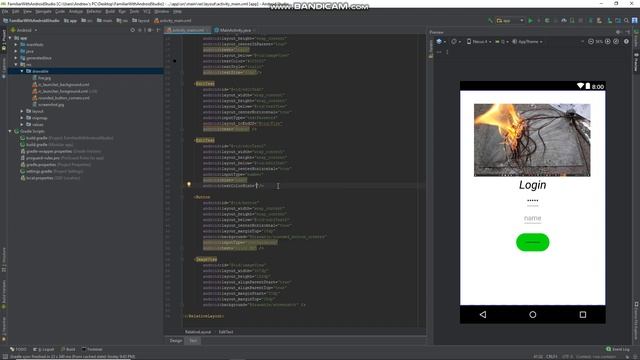Open the AppTheme dropdown in preview
The image size is (640, 360).
(527, 42)
